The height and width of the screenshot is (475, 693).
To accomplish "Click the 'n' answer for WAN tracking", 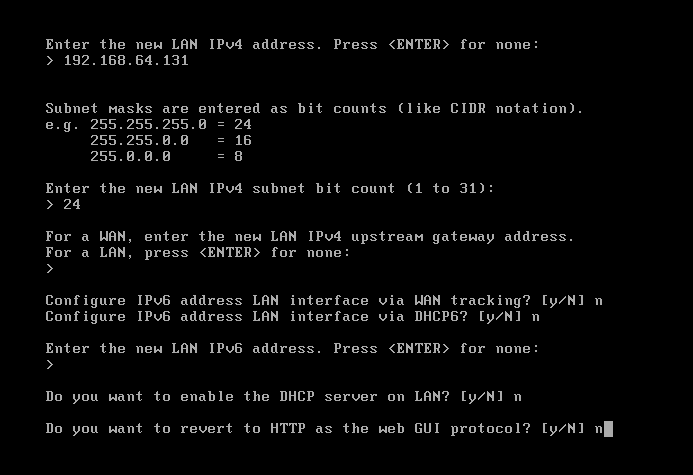I will pyautogui.click(x=598, y=302).
